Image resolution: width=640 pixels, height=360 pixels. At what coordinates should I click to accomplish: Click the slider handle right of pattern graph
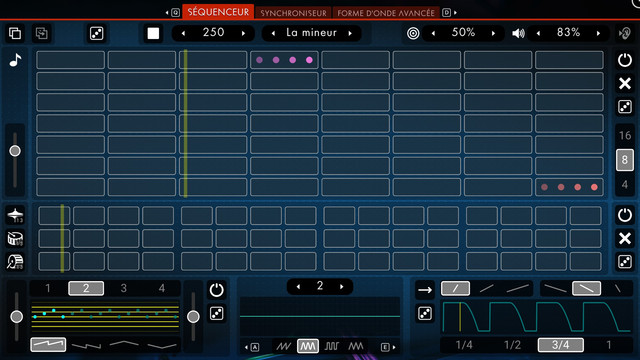[x=193, y=316]
